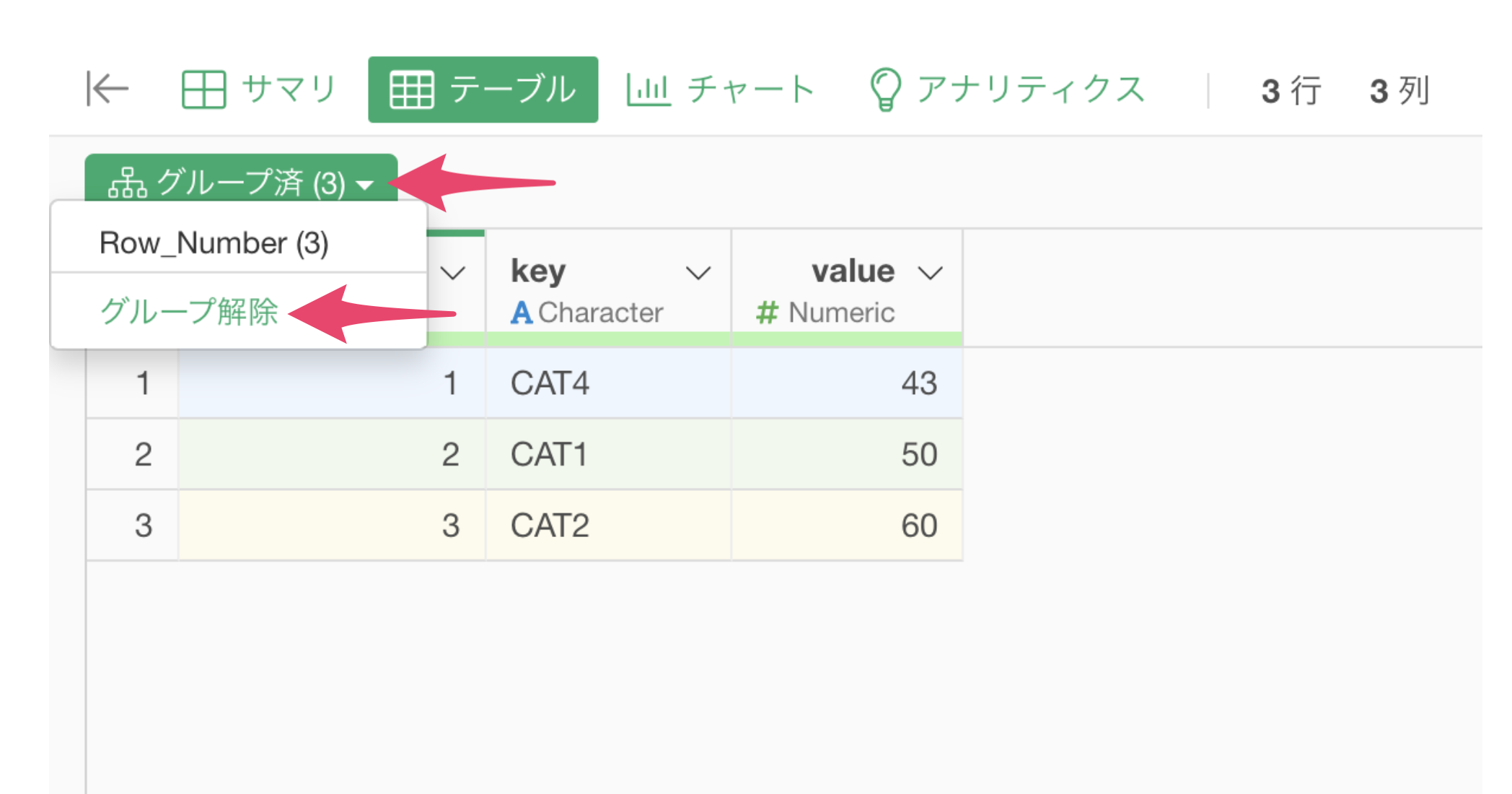
Task: Click the group hierarchy icon
Action: (x=127, y=183)
